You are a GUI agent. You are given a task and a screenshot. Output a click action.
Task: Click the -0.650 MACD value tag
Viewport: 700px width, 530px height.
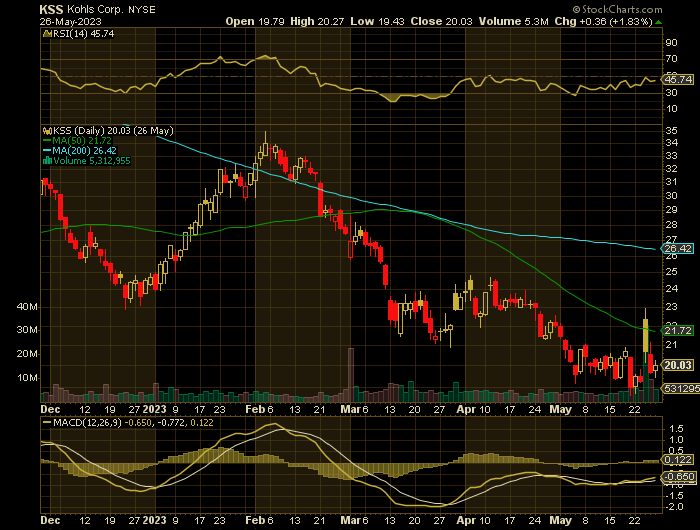click(678, 476)
